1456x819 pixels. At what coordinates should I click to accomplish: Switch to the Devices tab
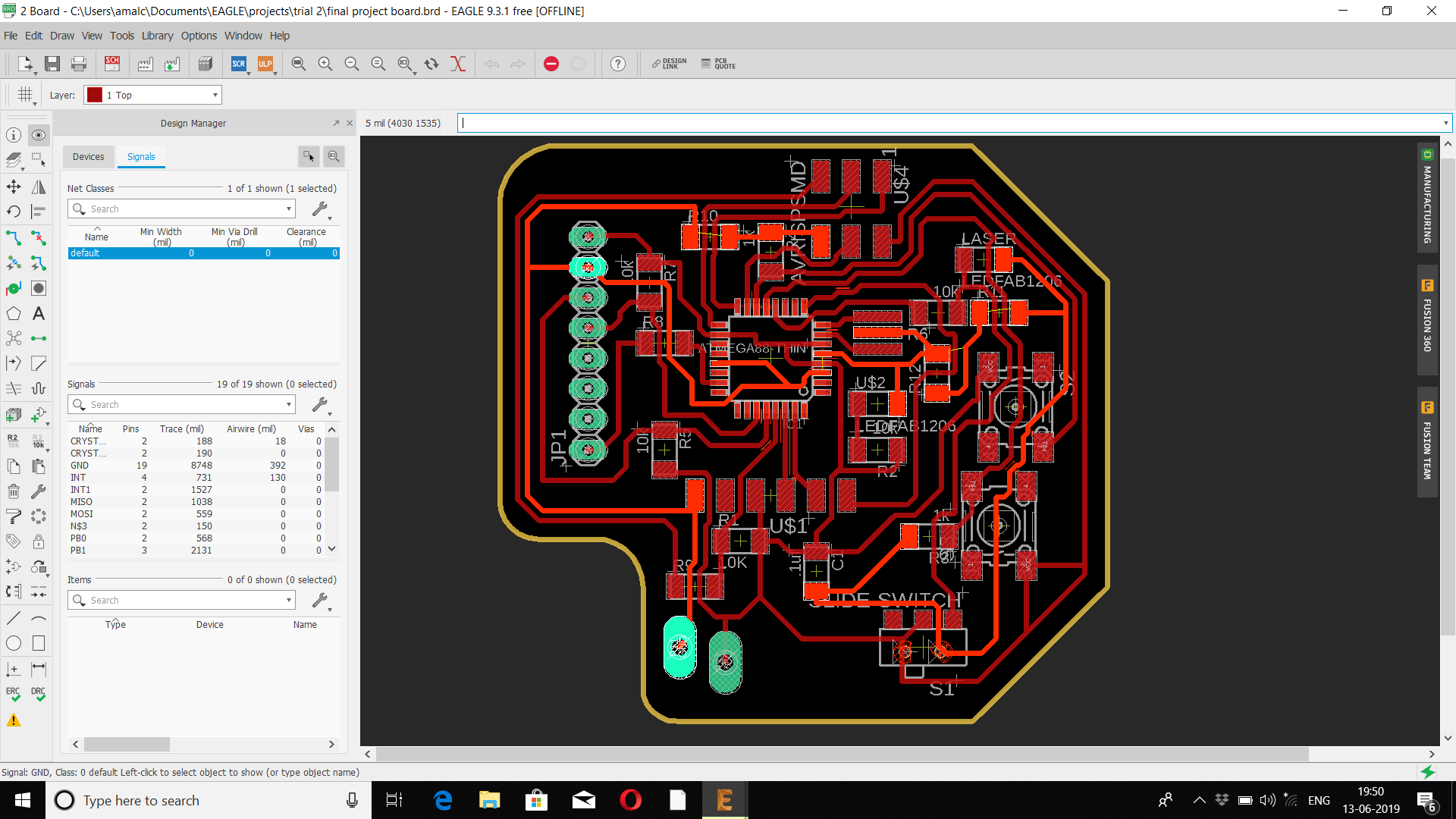pos(89,156)
